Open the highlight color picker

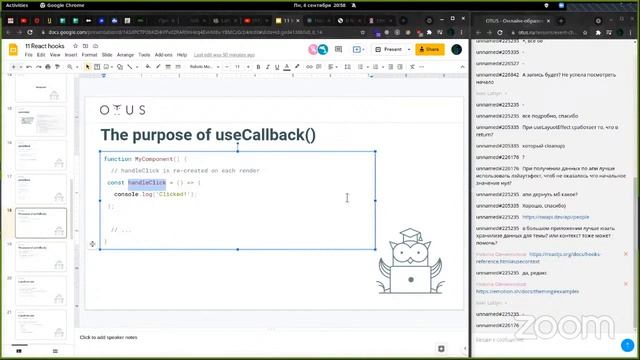tap(297, 67)
